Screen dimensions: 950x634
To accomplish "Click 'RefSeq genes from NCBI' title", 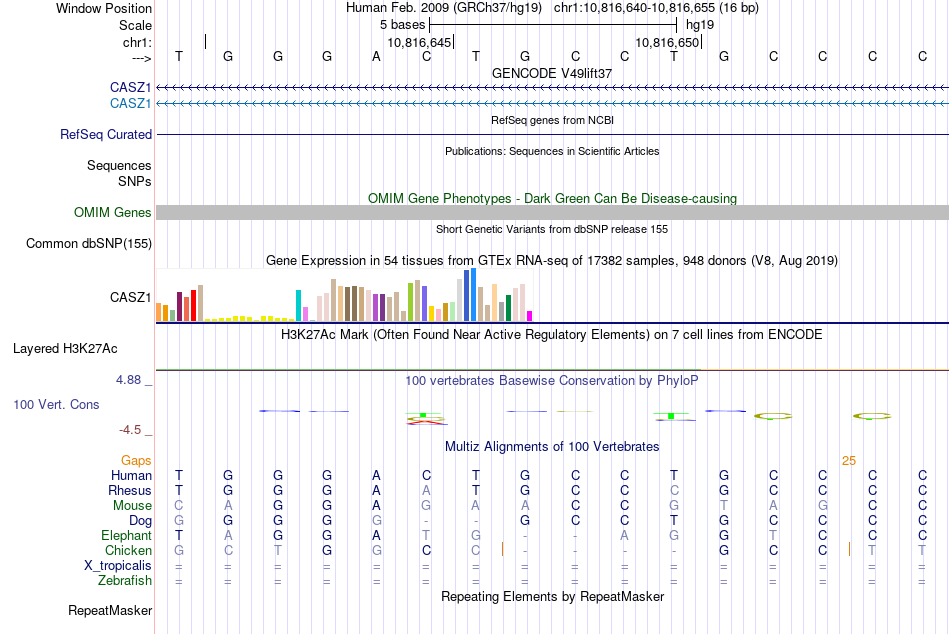I will [x=552, y=120].
